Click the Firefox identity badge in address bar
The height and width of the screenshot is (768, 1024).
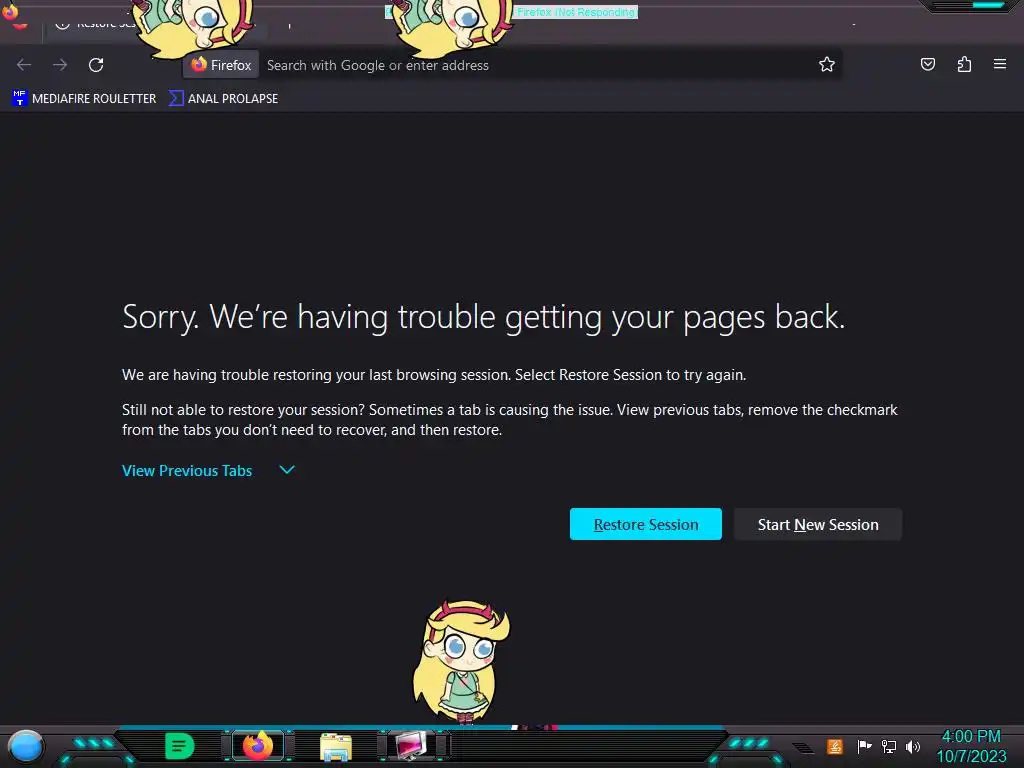(x=221, y=65)
